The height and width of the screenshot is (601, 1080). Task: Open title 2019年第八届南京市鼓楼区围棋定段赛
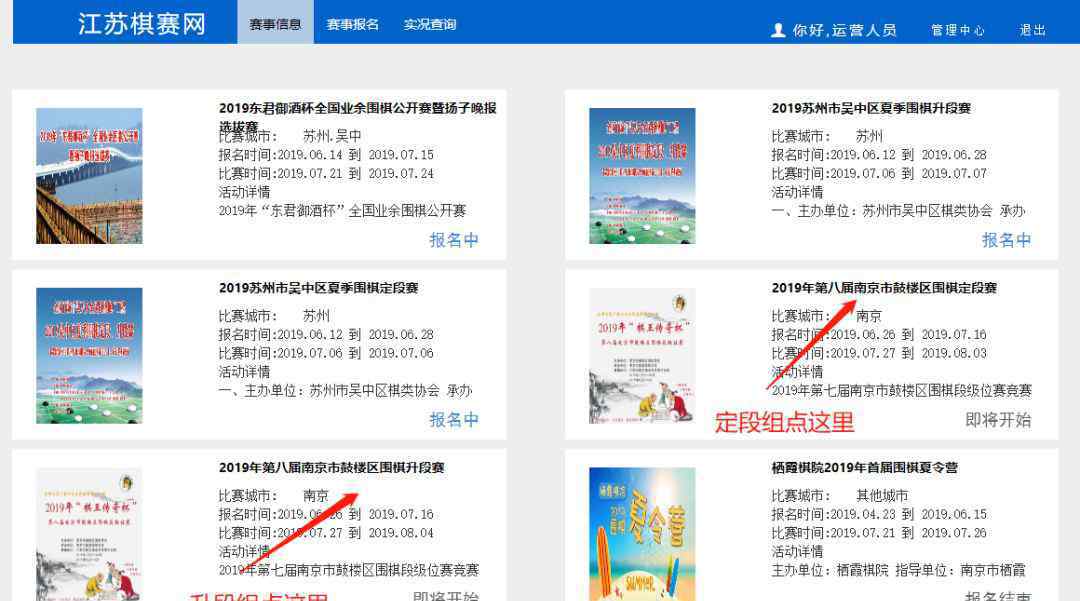[x=884, y=288]
